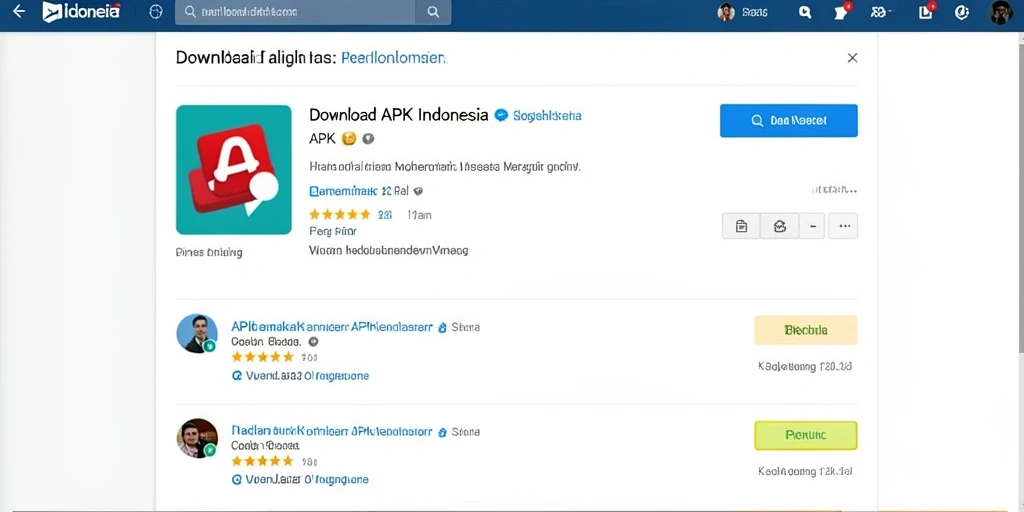1024x512 pixels.
Task: Click the small icon after developer link
Action: 419,191
